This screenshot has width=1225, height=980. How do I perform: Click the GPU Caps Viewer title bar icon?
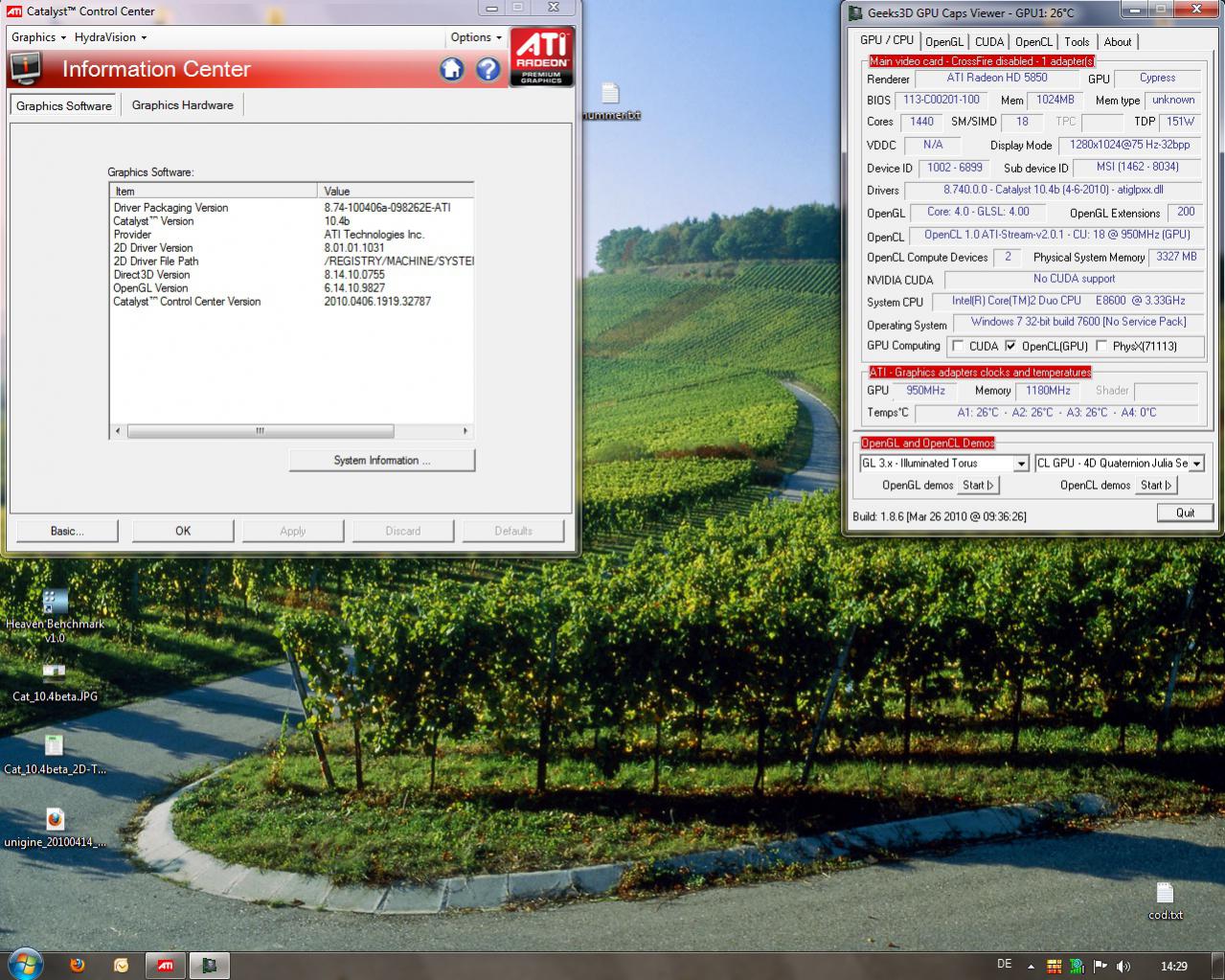click(x=855, y=12)
